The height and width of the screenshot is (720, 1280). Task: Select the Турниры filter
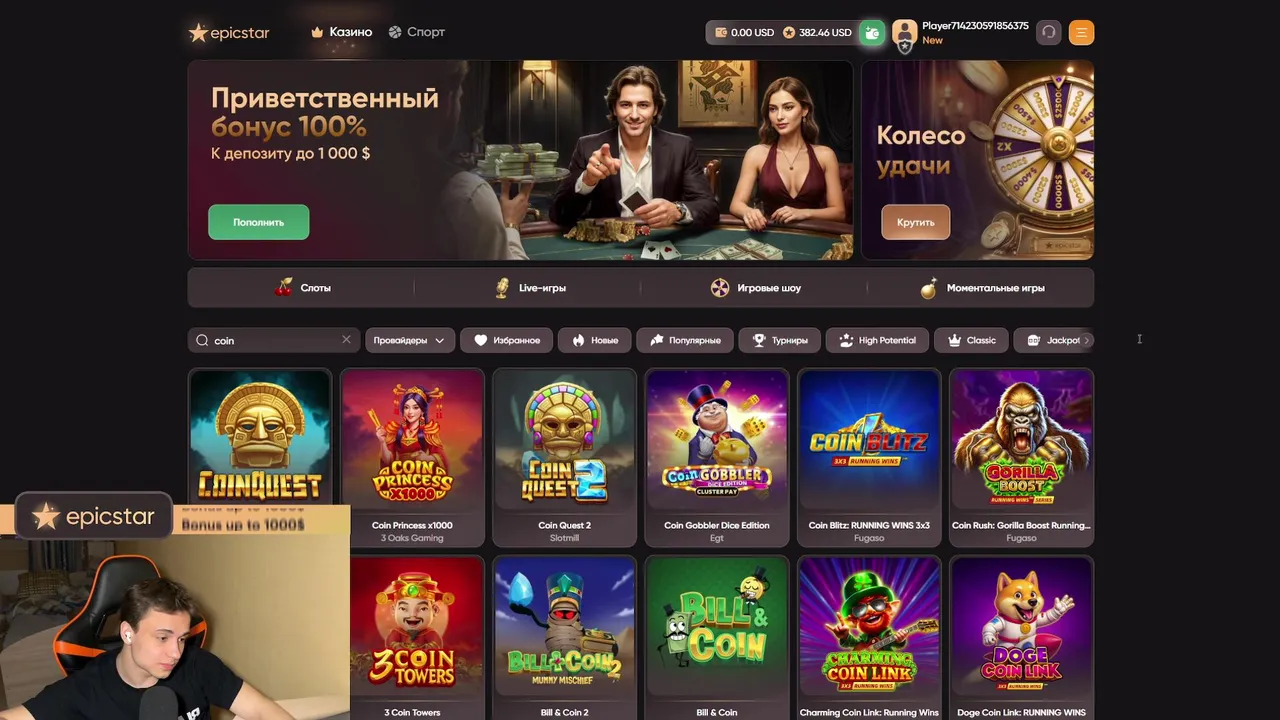point(780,340)
